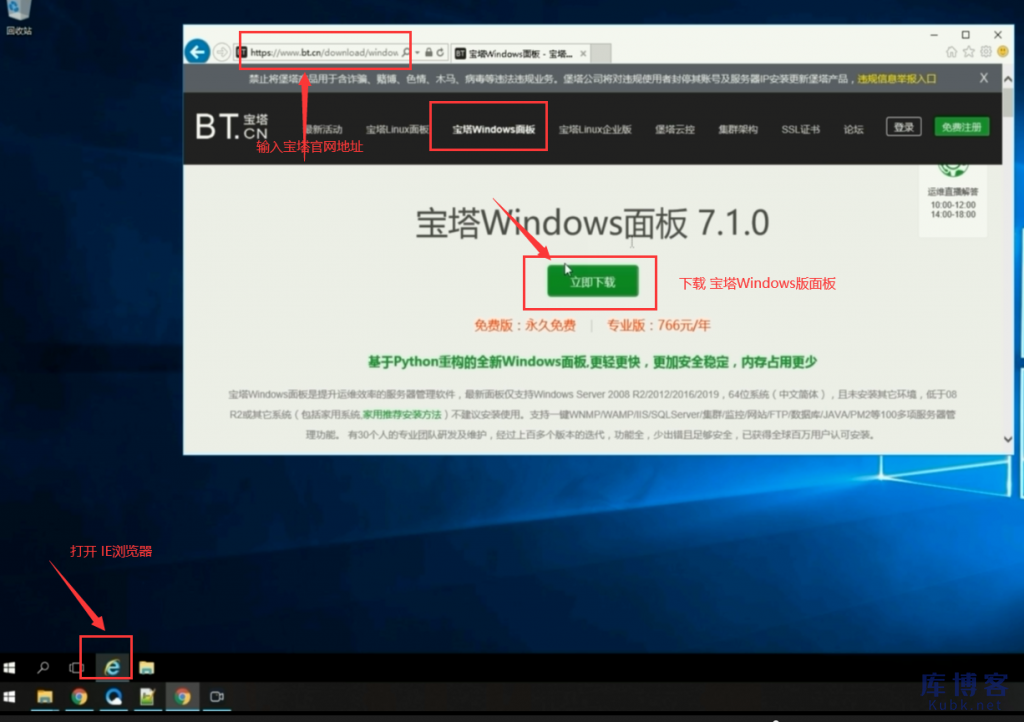The image size is (1024, 722).
Task: Click the page scrollbar down arrow
Action: 1008,439
